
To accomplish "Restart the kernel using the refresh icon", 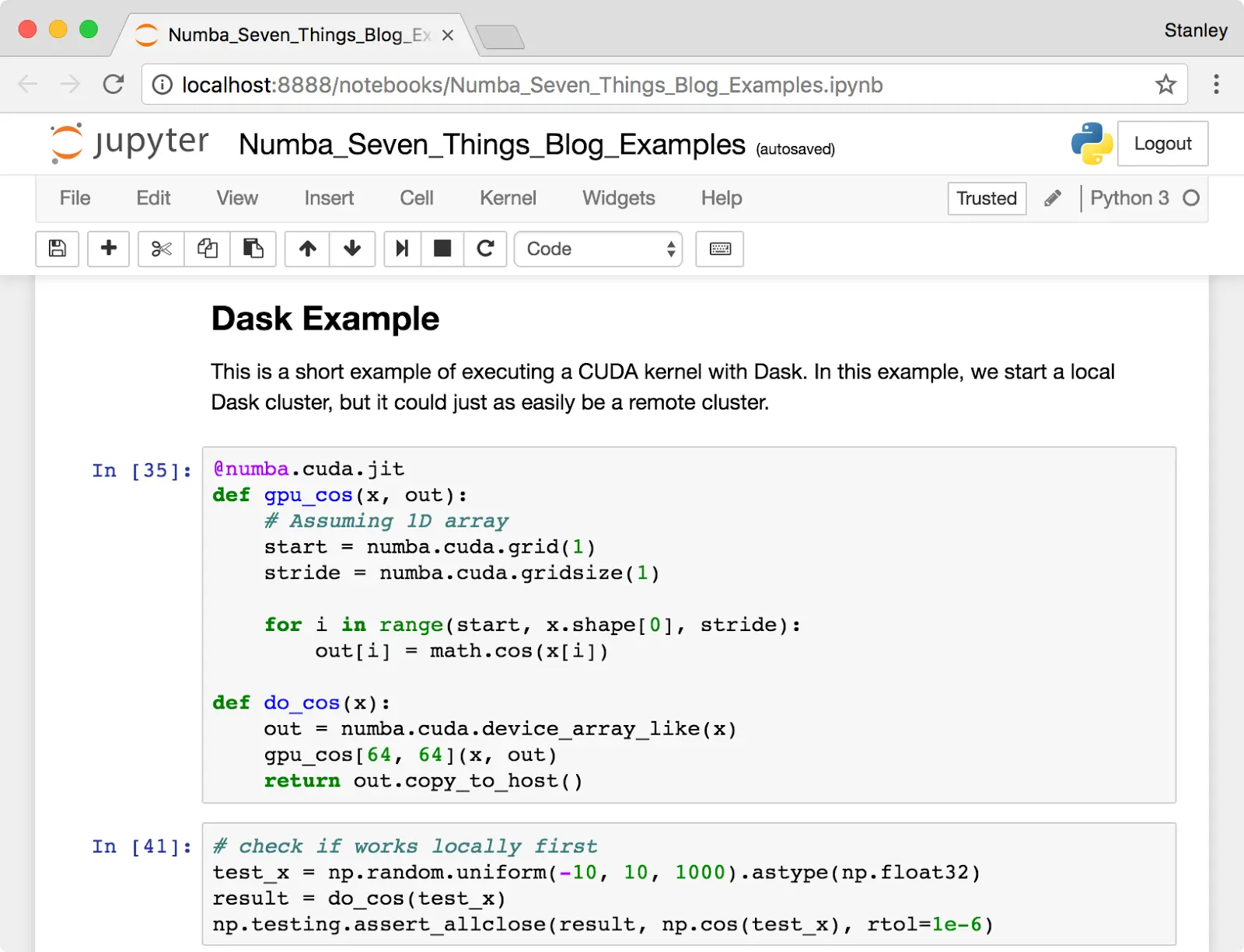I will click(485, 249).
